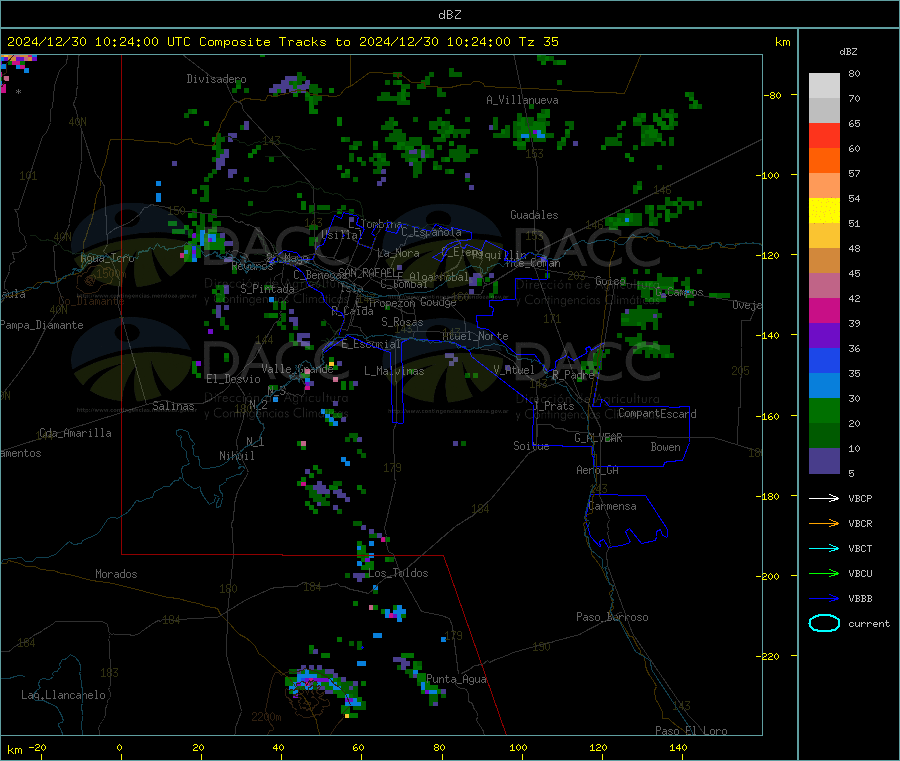Click the 140 km horizontal axis tick

click(x=678, y=748)
